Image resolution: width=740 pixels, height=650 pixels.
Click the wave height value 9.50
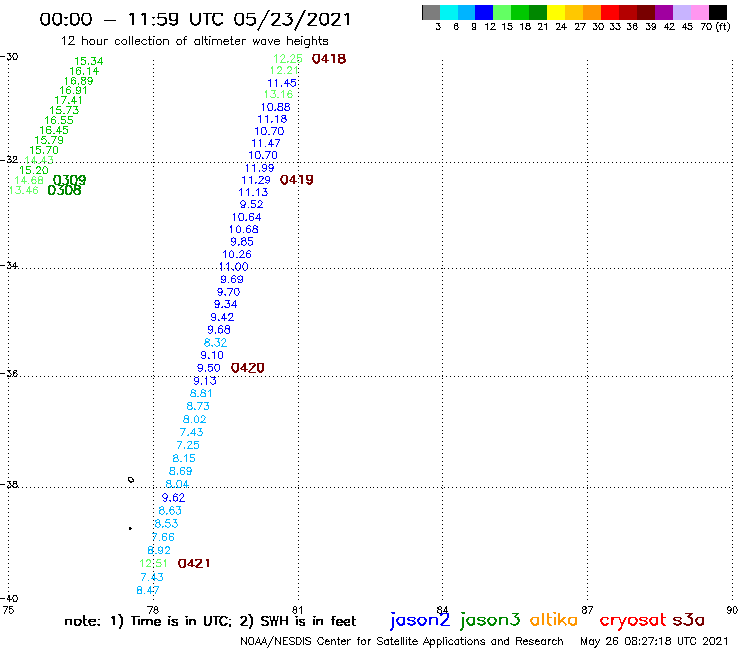click(x=209, y=368)
